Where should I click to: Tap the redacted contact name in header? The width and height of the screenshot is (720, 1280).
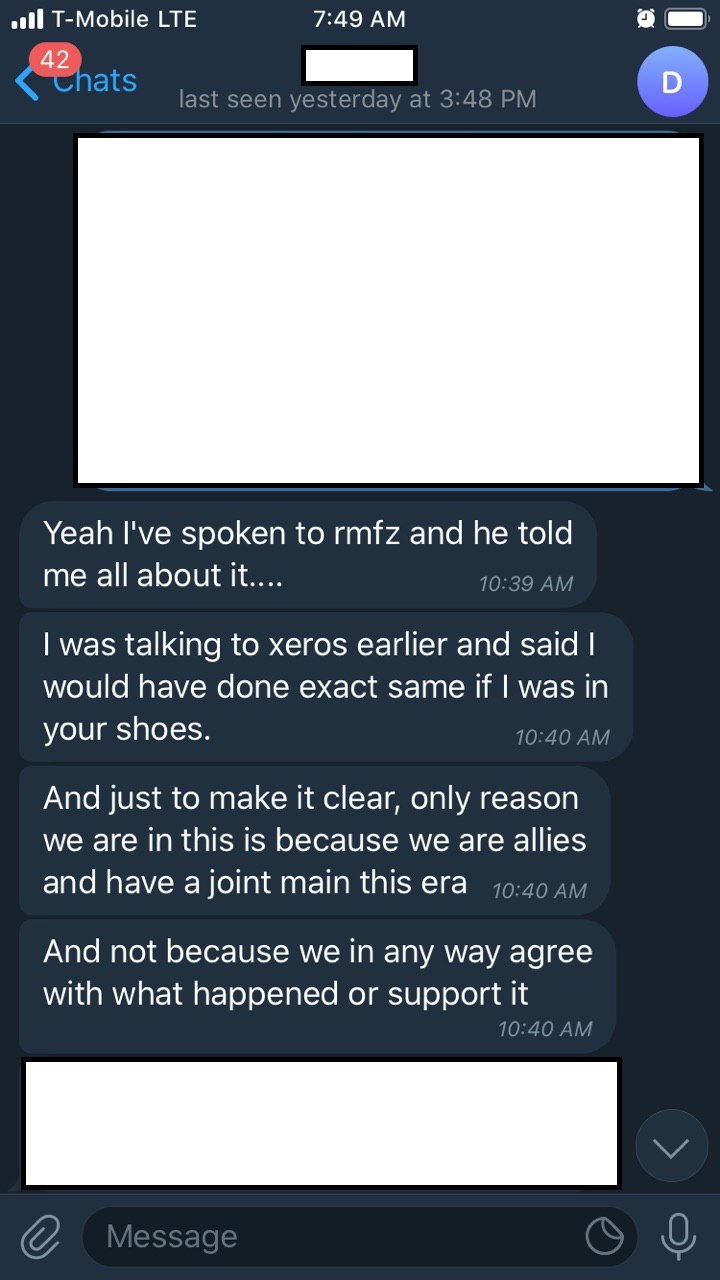359,65
